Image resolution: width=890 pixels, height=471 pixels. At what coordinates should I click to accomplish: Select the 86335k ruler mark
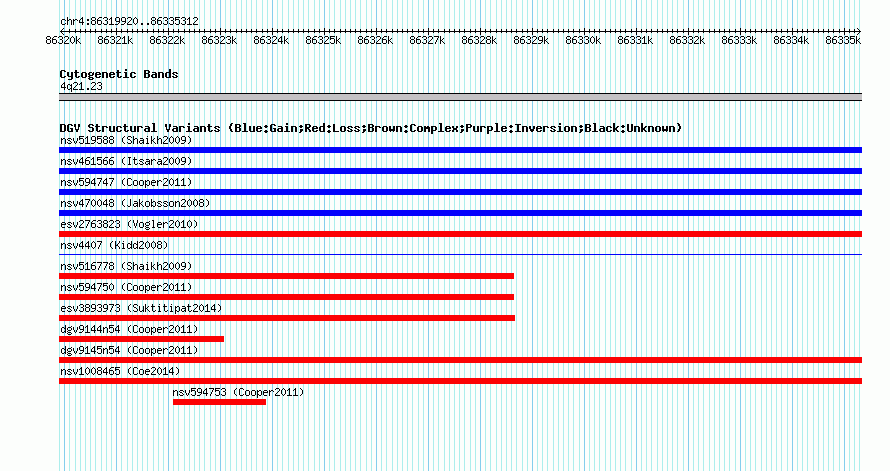pos(843,40)
